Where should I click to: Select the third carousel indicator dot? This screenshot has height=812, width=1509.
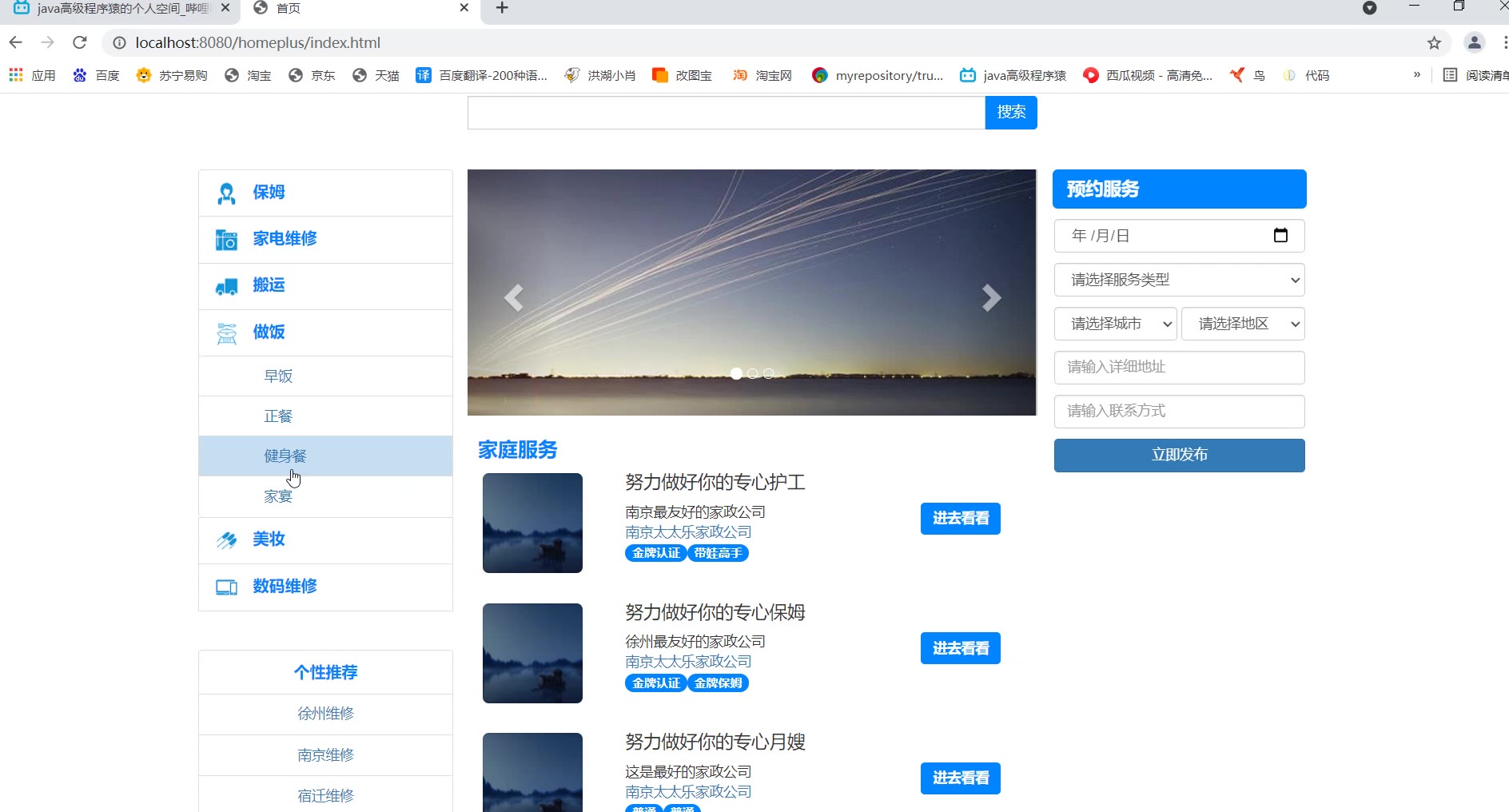point(768,373)
